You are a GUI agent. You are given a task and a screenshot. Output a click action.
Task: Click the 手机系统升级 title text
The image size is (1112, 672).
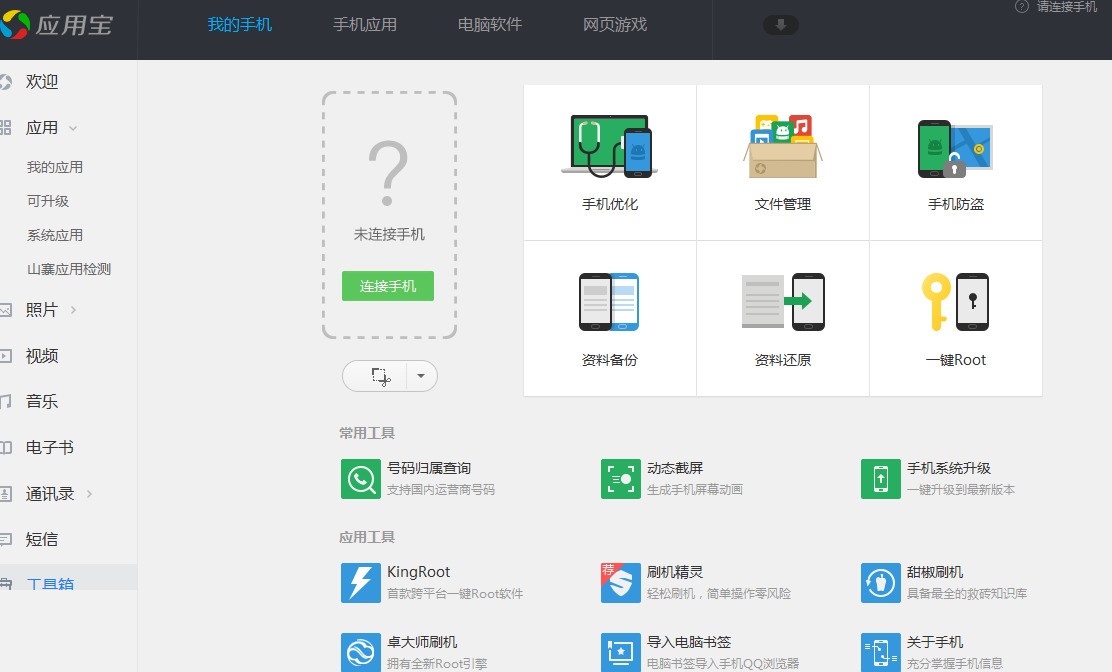[x=949, y=469]
